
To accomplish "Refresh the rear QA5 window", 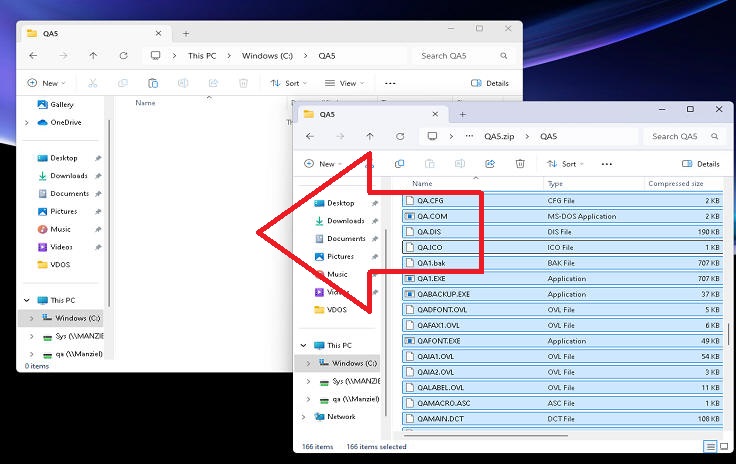I will pos(123,55).
